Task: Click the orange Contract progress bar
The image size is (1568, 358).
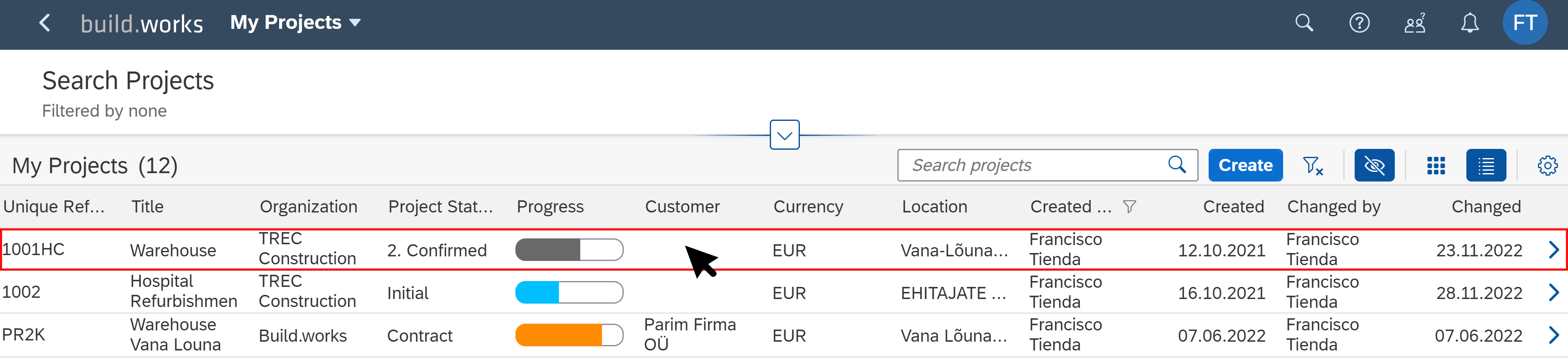Action: pyautogui.click(x=569, y=335)
